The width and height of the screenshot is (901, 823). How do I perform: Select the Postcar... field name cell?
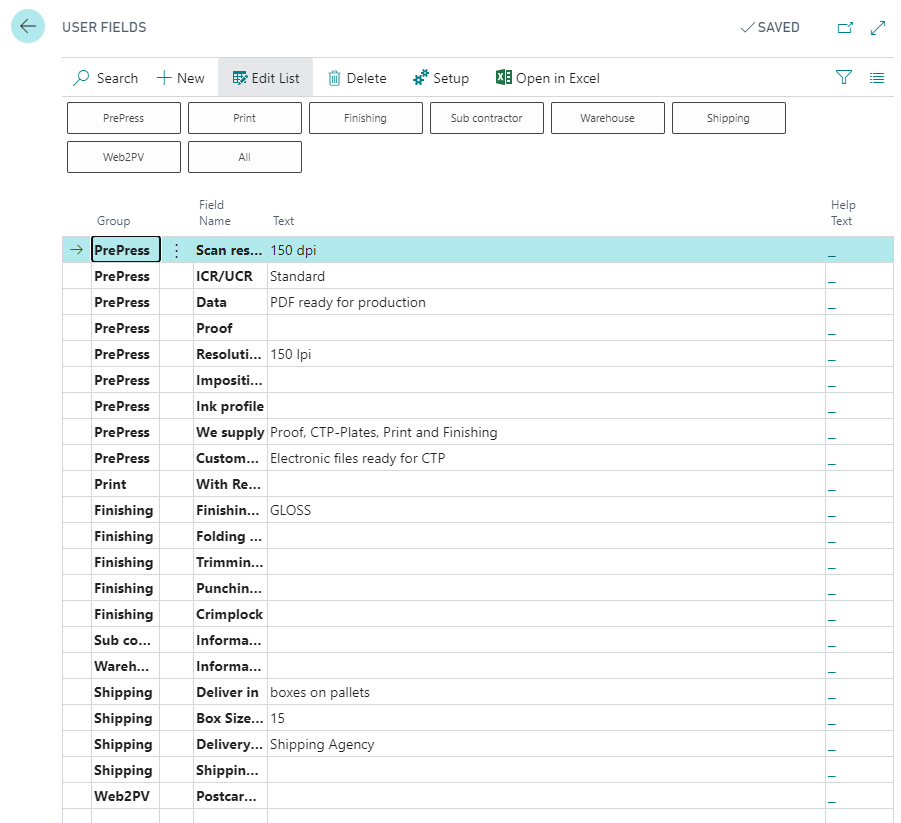tap(230, 796)
